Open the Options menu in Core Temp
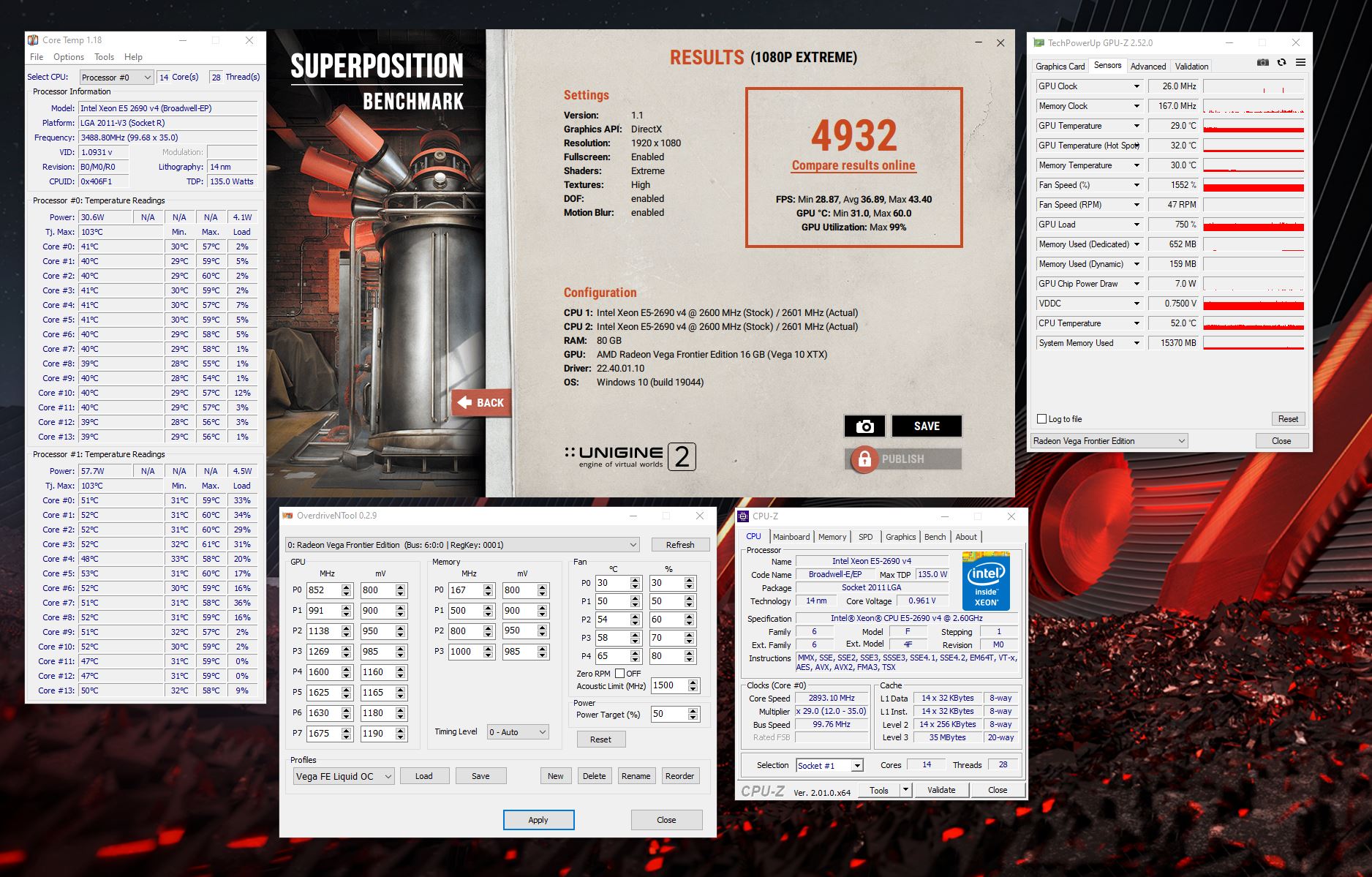This screenshot has width=1372, height=877. pyautogui.click(x=69, y=57)
